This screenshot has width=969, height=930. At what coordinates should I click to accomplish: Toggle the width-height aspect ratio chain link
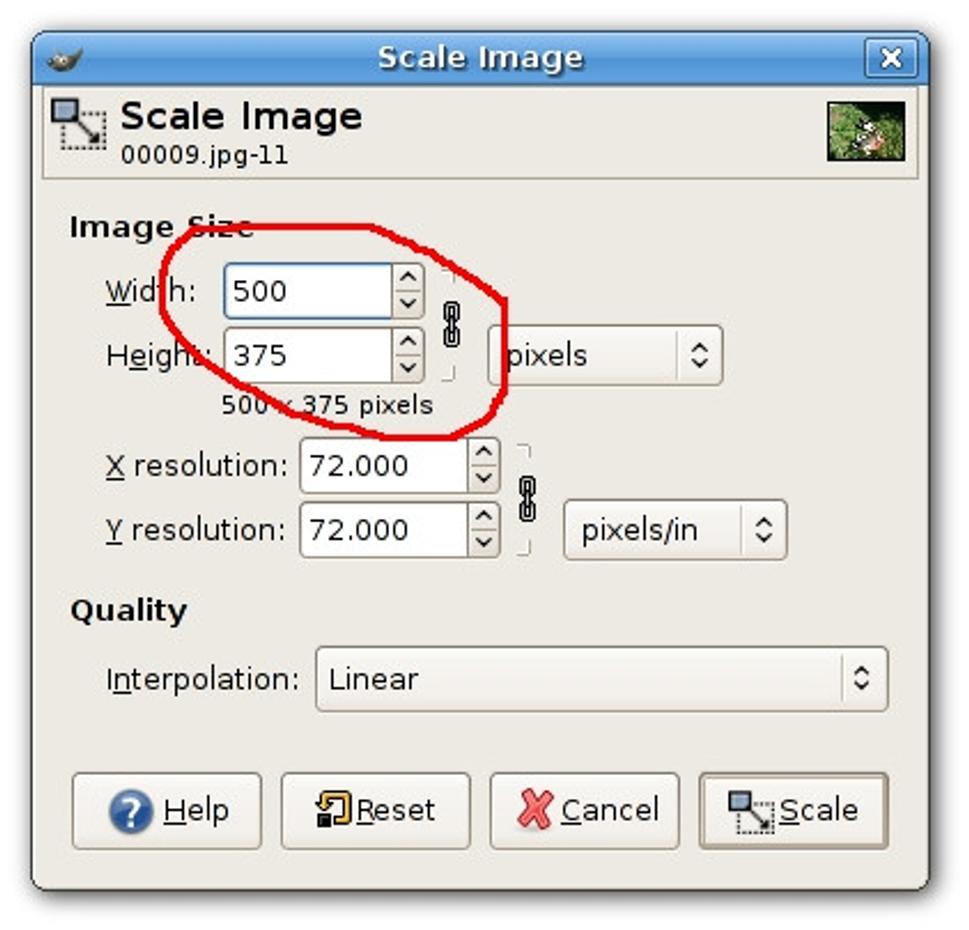coord(452,324)
